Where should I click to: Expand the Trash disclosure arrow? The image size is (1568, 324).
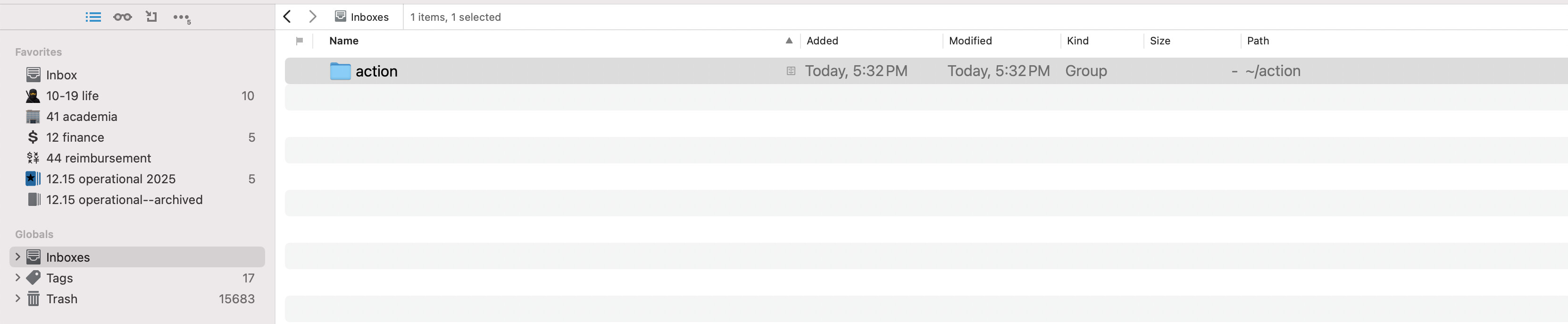tap(17, 298)
